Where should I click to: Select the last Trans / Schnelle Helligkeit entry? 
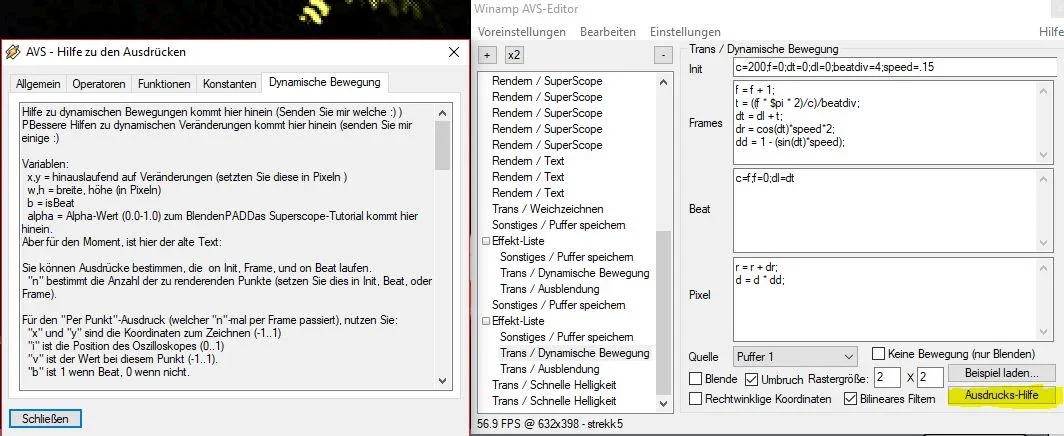[x=554, y=401]
